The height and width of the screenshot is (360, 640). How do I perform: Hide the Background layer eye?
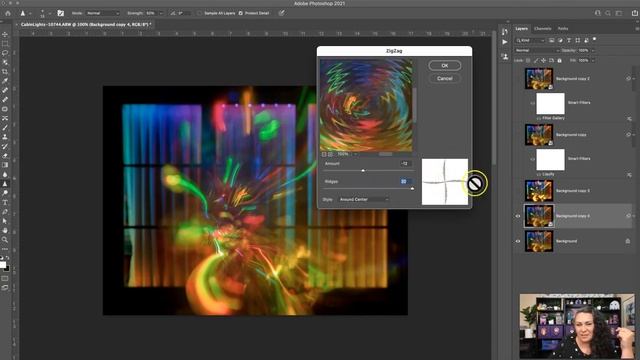pos(518,241)
